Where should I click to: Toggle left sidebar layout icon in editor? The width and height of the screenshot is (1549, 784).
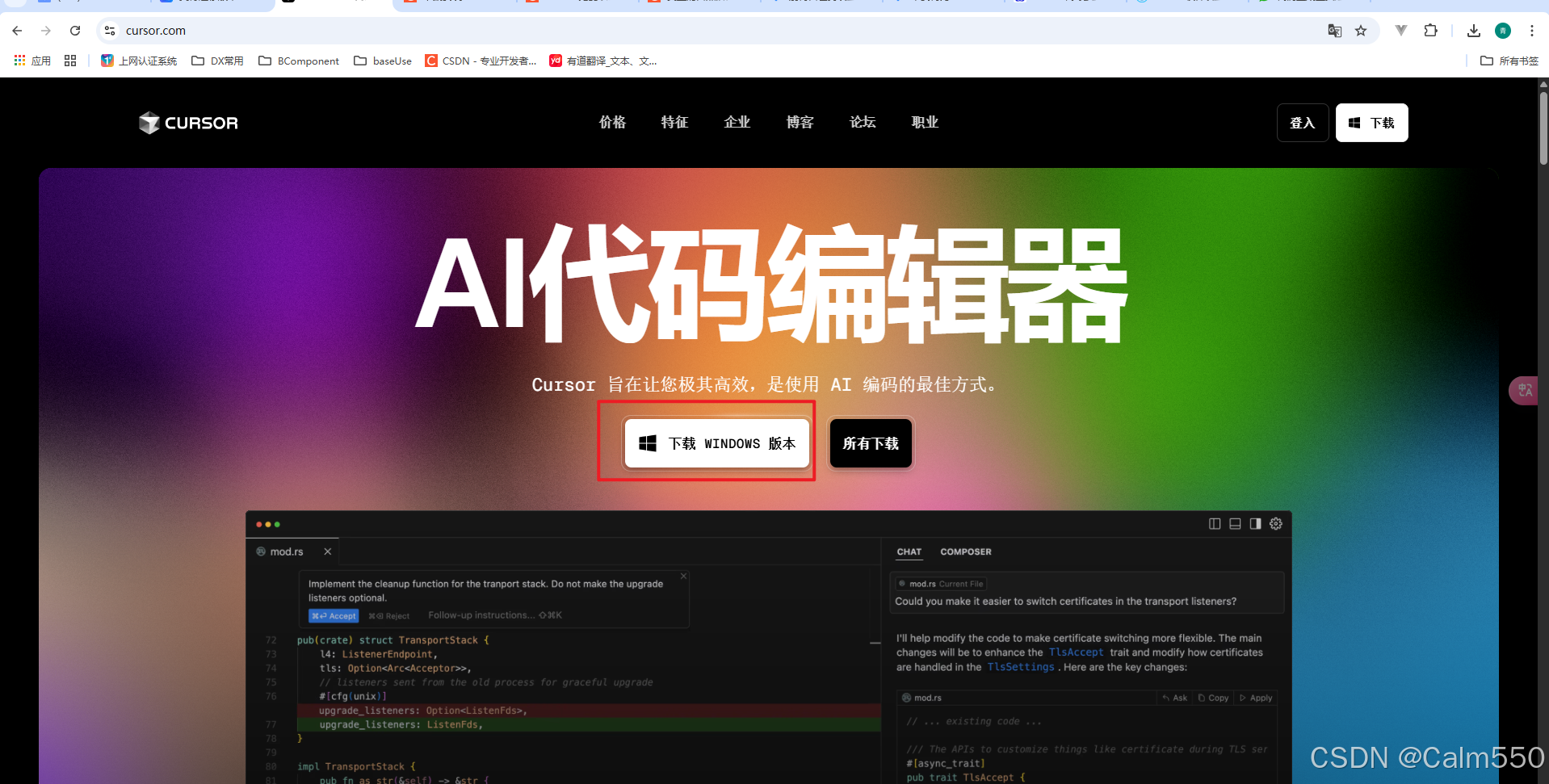click(1215, 524)
